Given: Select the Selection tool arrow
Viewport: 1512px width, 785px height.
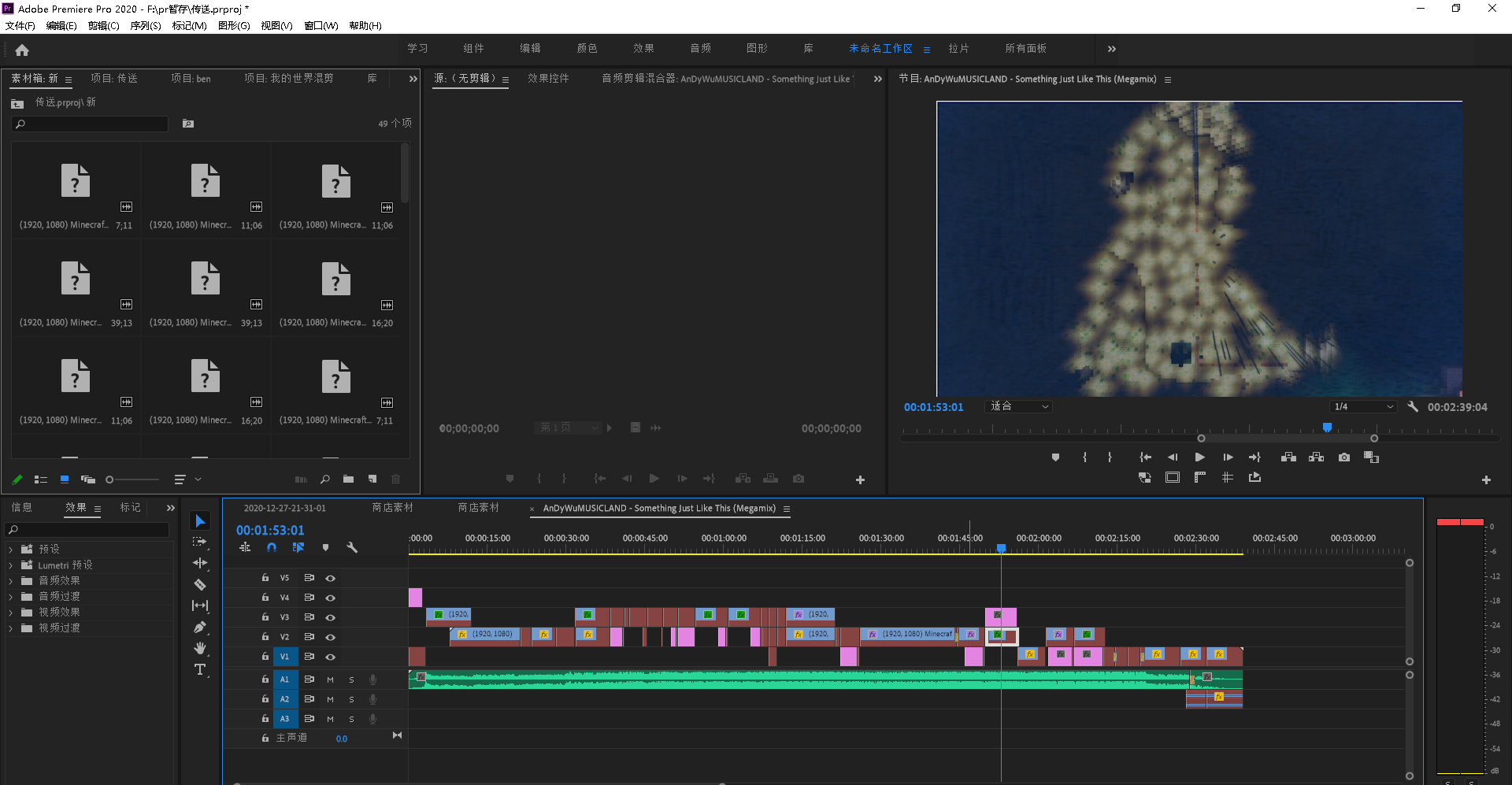Looking at the screenshot, I should pyautogui.click(x=200, y=521).
